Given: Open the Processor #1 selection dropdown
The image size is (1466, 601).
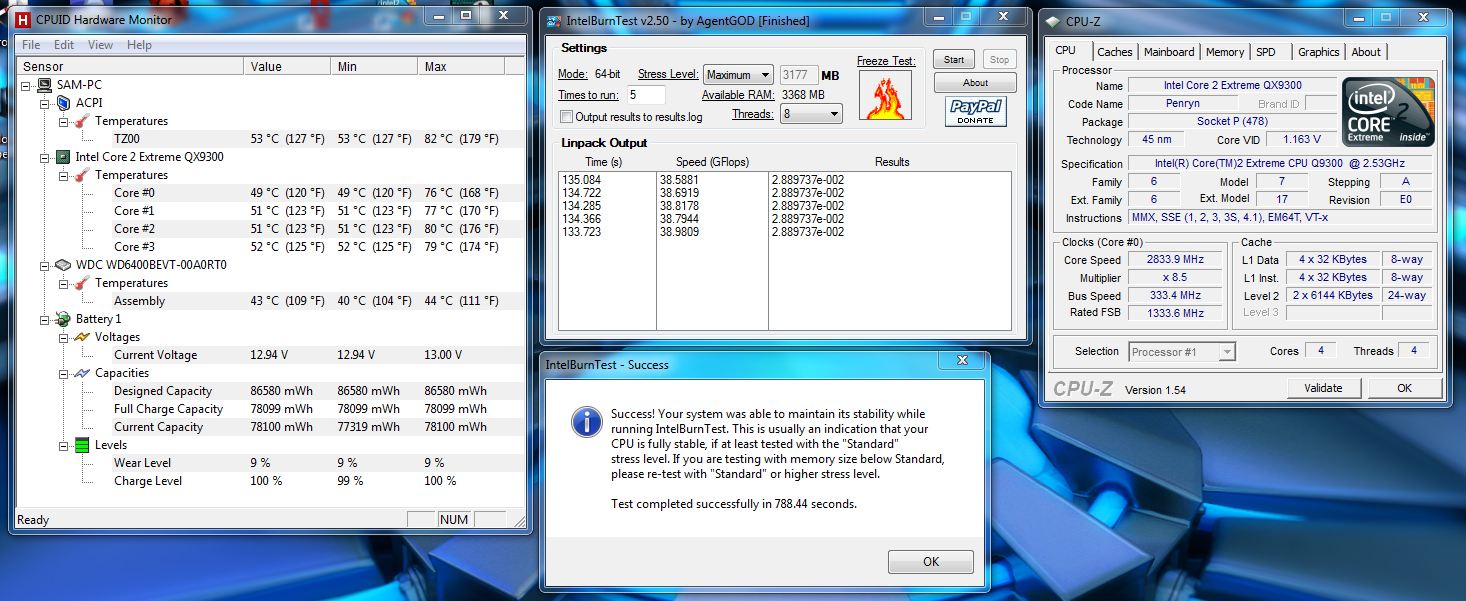Looking at the screenshot, I should 1182,351.
